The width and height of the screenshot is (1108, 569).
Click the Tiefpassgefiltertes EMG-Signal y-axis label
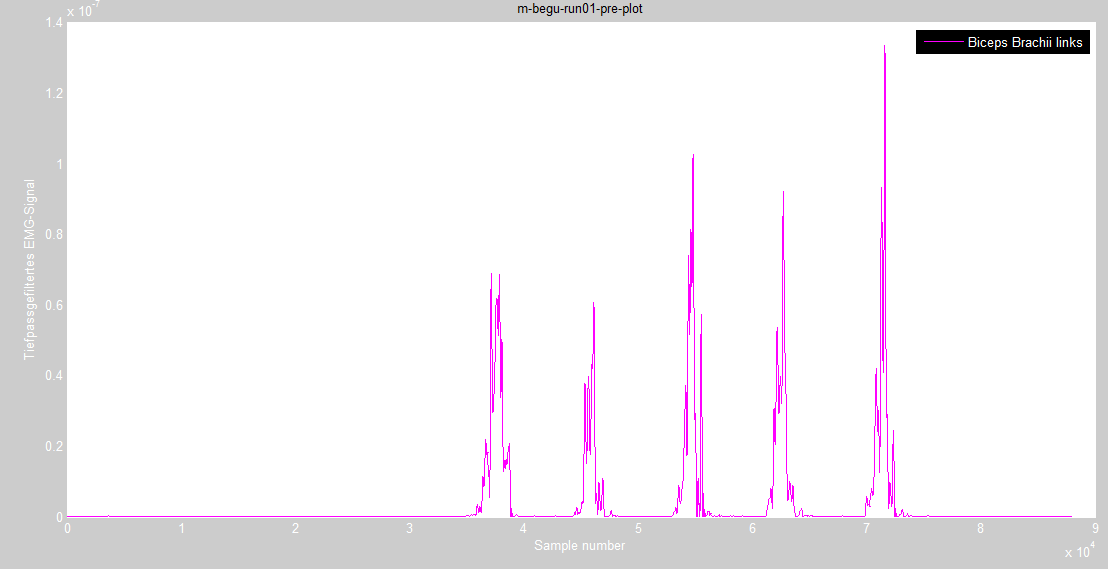30,270
